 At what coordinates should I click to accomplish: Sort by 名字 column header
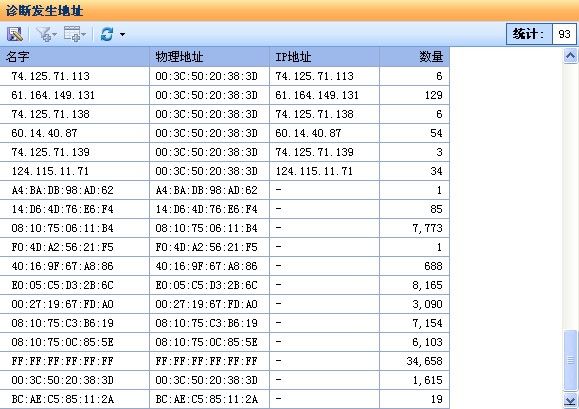(75, 57)
